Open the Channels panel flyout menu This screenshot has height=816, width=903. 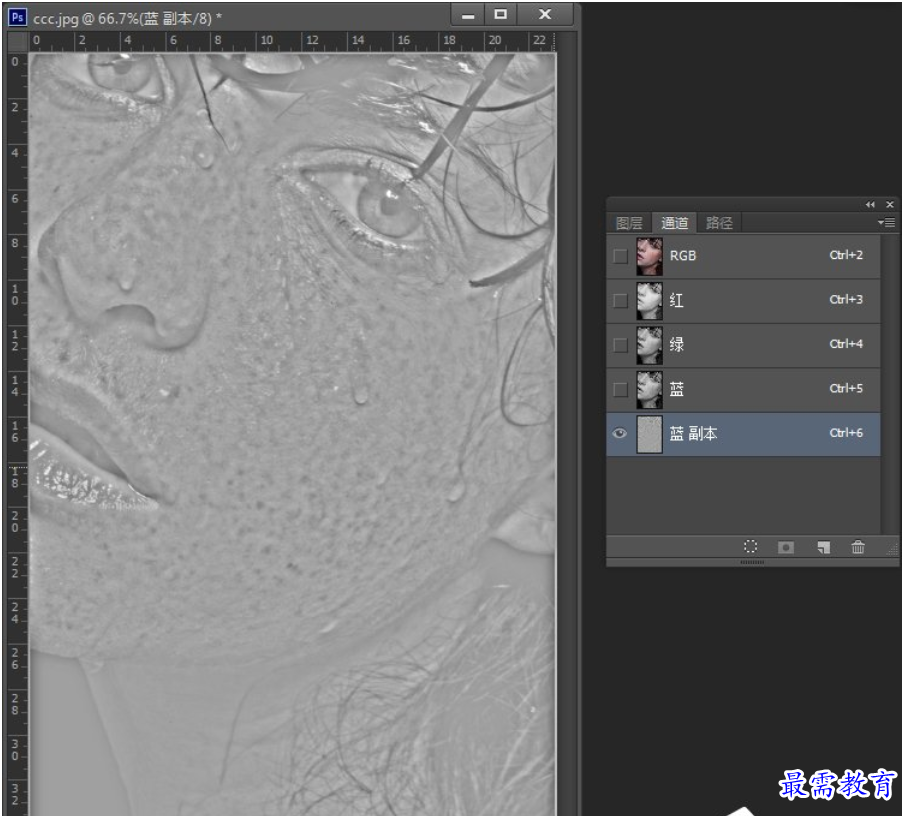click(x=886, y=222)
